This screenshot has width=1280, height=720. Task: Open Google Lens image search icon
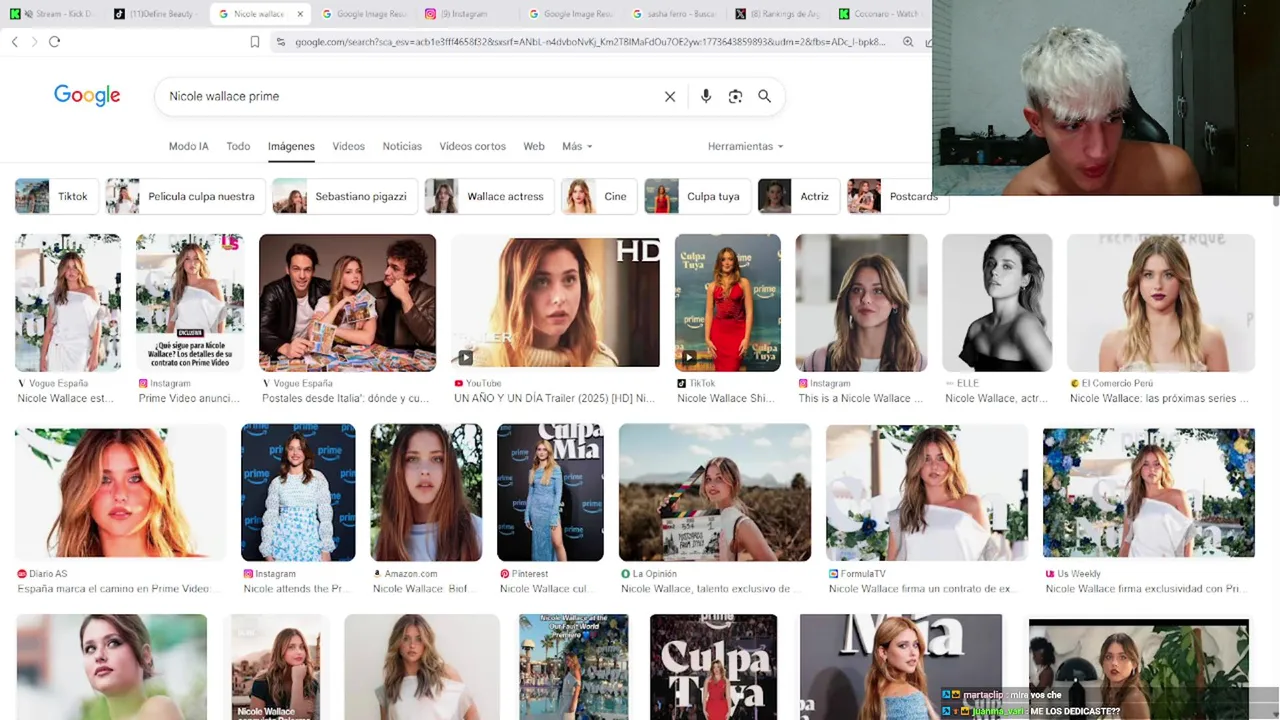click(x=735, y=96)
